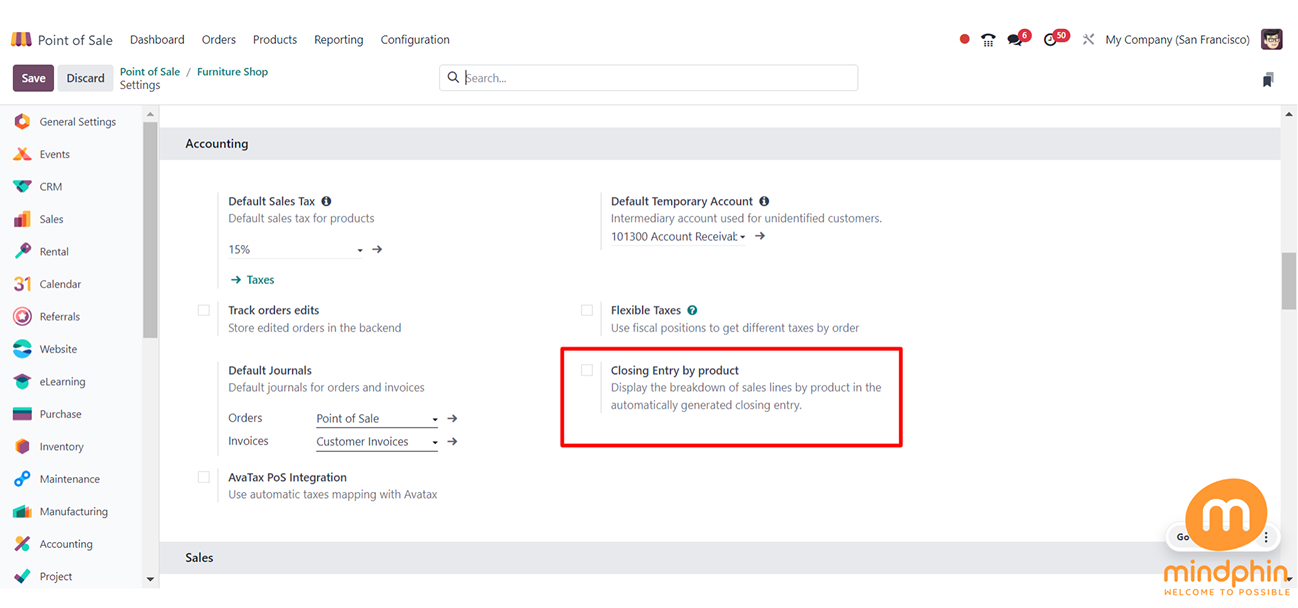This screenshot has height=608, width=1298.
Task: Follow the Taxes link
Action: pyautogui.click(x=259, y=280)
